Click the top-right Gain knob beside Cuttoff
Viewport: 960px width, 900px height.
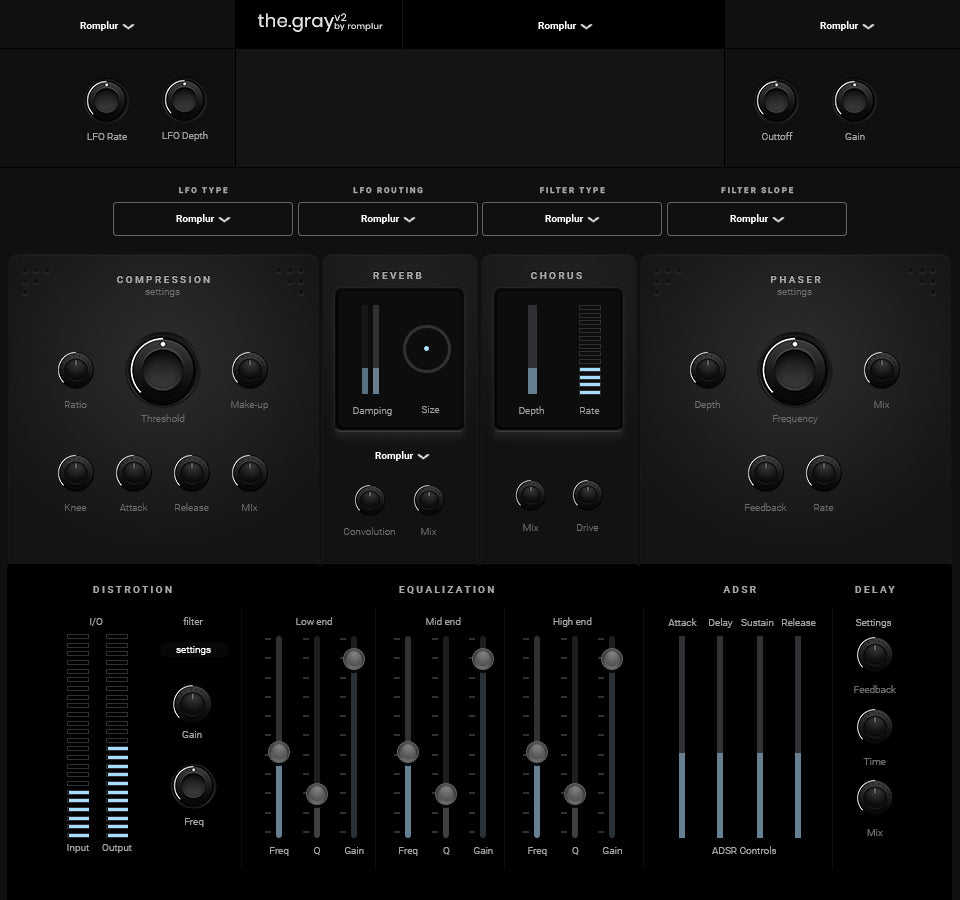tap(854, 101)
